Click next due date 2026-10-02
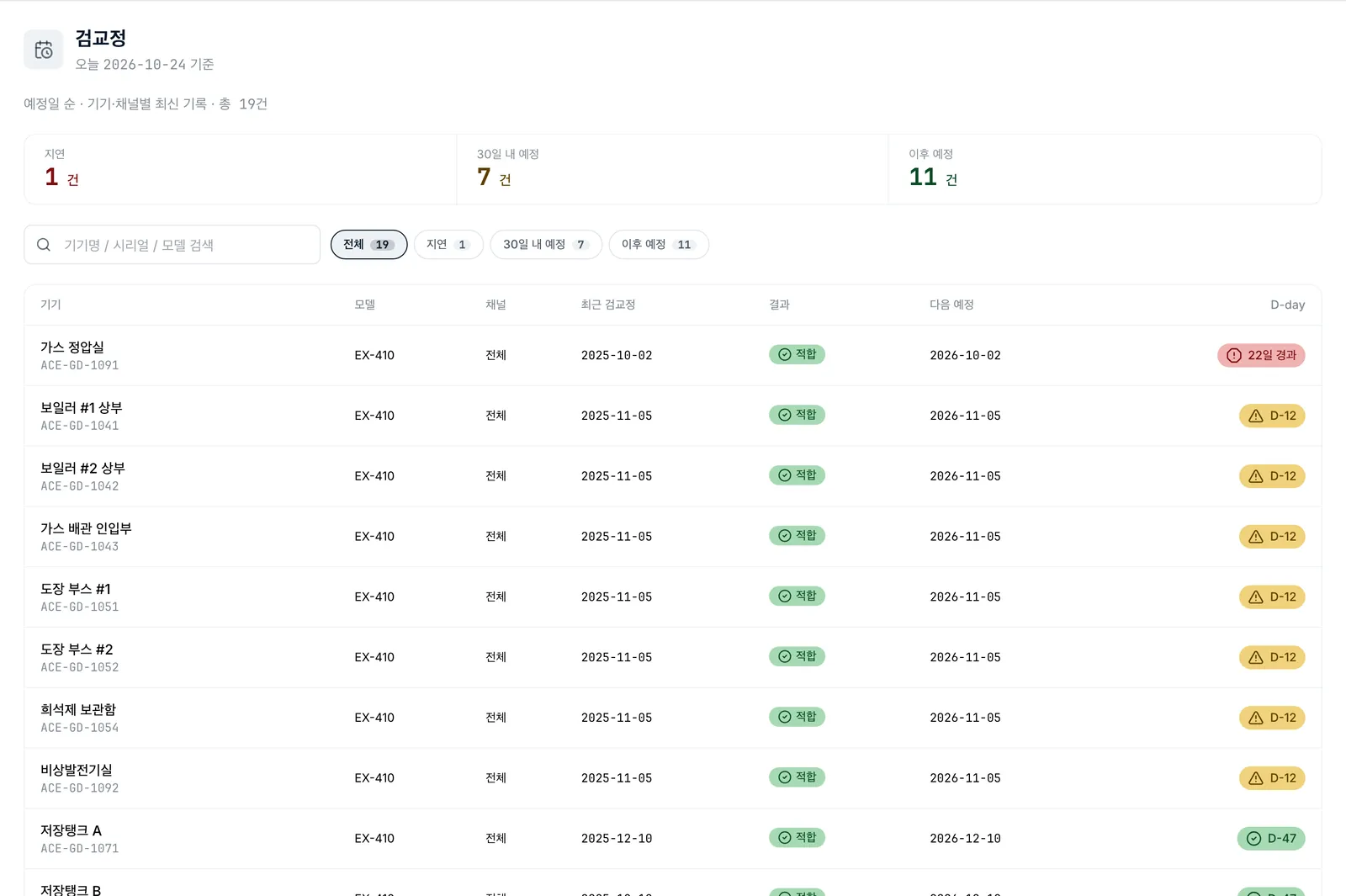This screenshot has width=1346, height=896. [965, 356]
